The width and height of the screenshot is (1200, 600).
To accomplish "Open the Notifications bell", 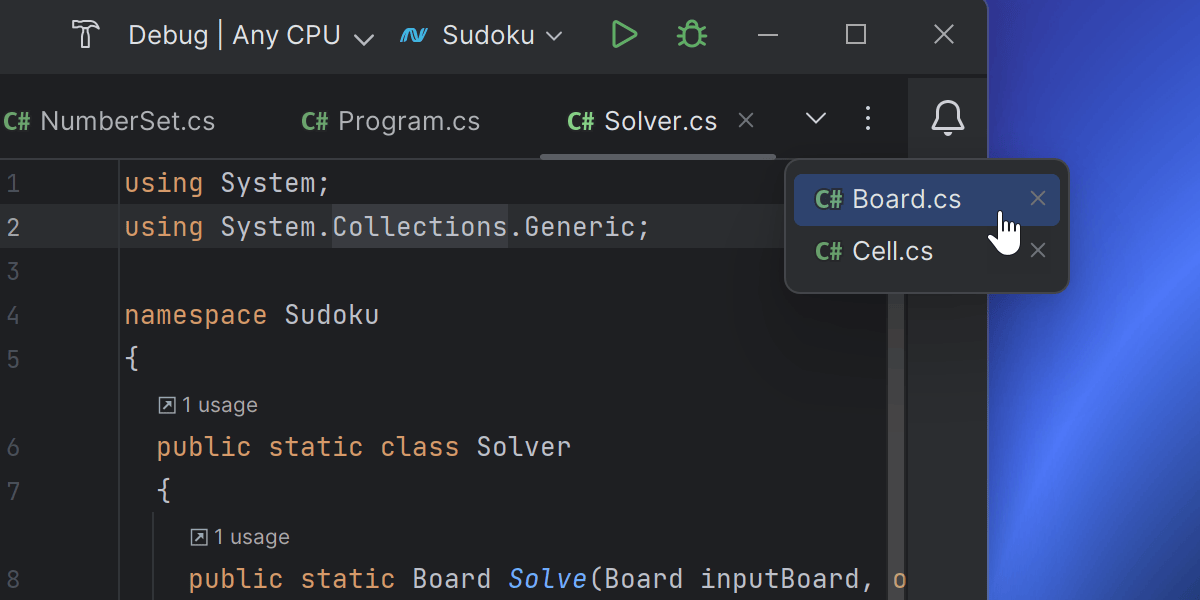I will click(947, 119).
